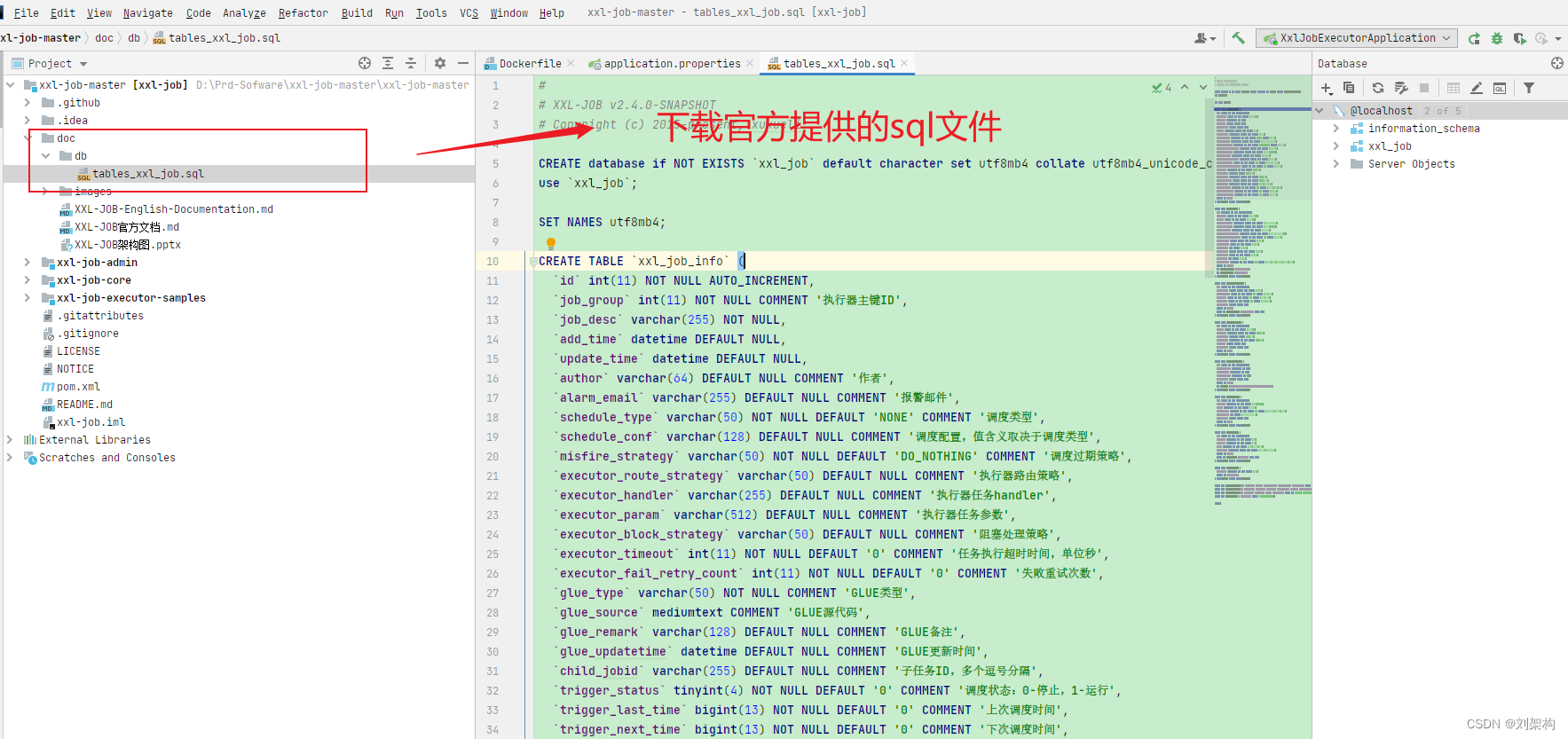This screenshot has height=739, width=1568.
Task: Click Database panel locate crosshair icon
Action: (x=1557, y=63)
